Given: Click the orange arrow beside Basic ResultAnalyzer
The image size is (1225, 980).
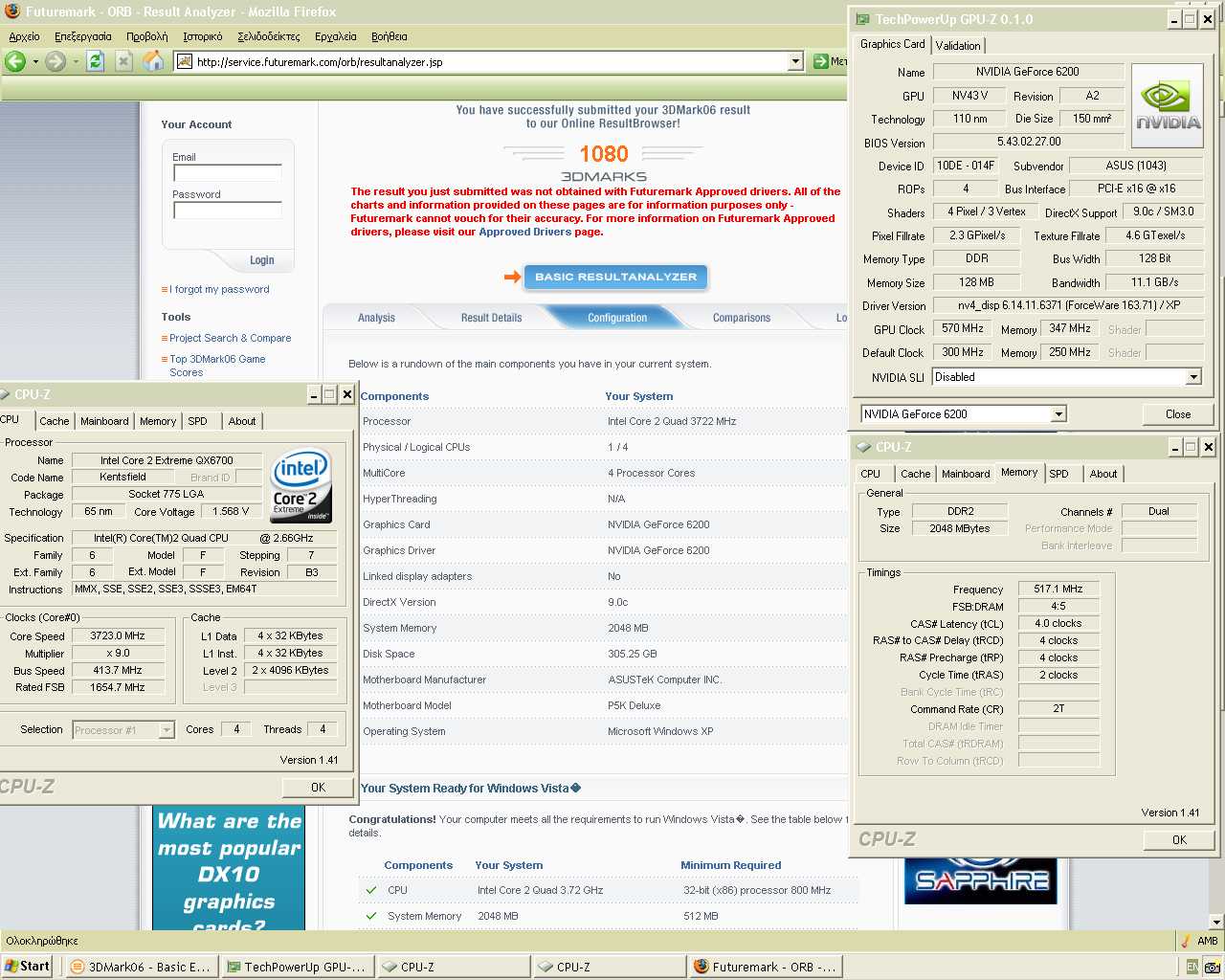Looking at the screenshot, I should 512,277.
